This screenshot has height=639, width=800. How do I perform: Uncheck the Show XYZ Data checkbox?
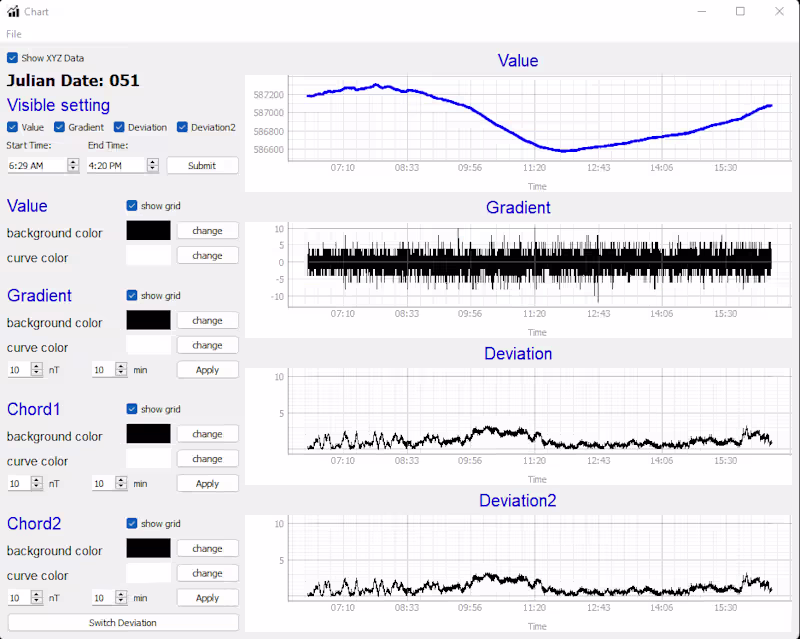coord(12,58)
